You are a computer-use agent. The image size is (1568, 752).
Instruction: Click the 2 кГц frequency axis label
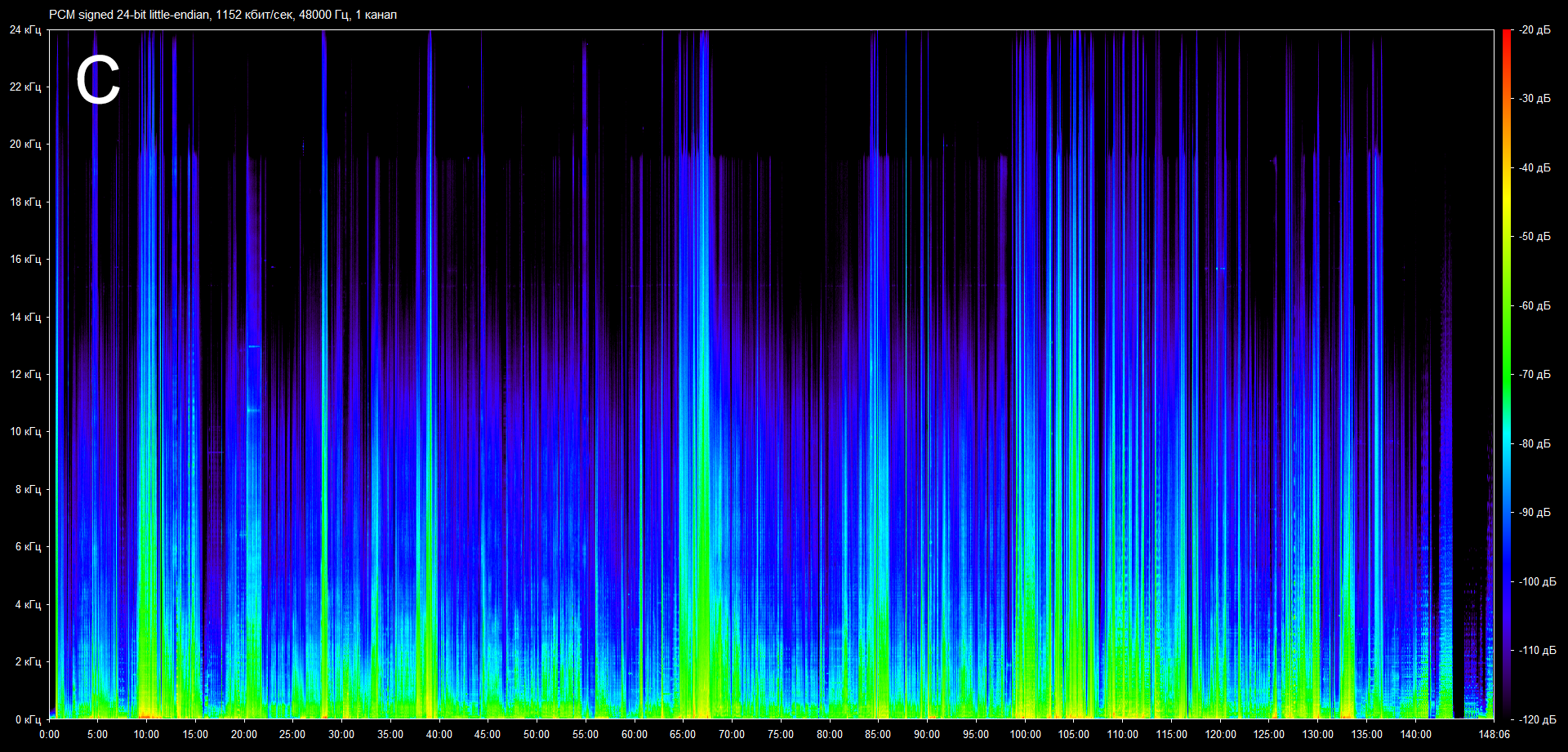point(28,661)
